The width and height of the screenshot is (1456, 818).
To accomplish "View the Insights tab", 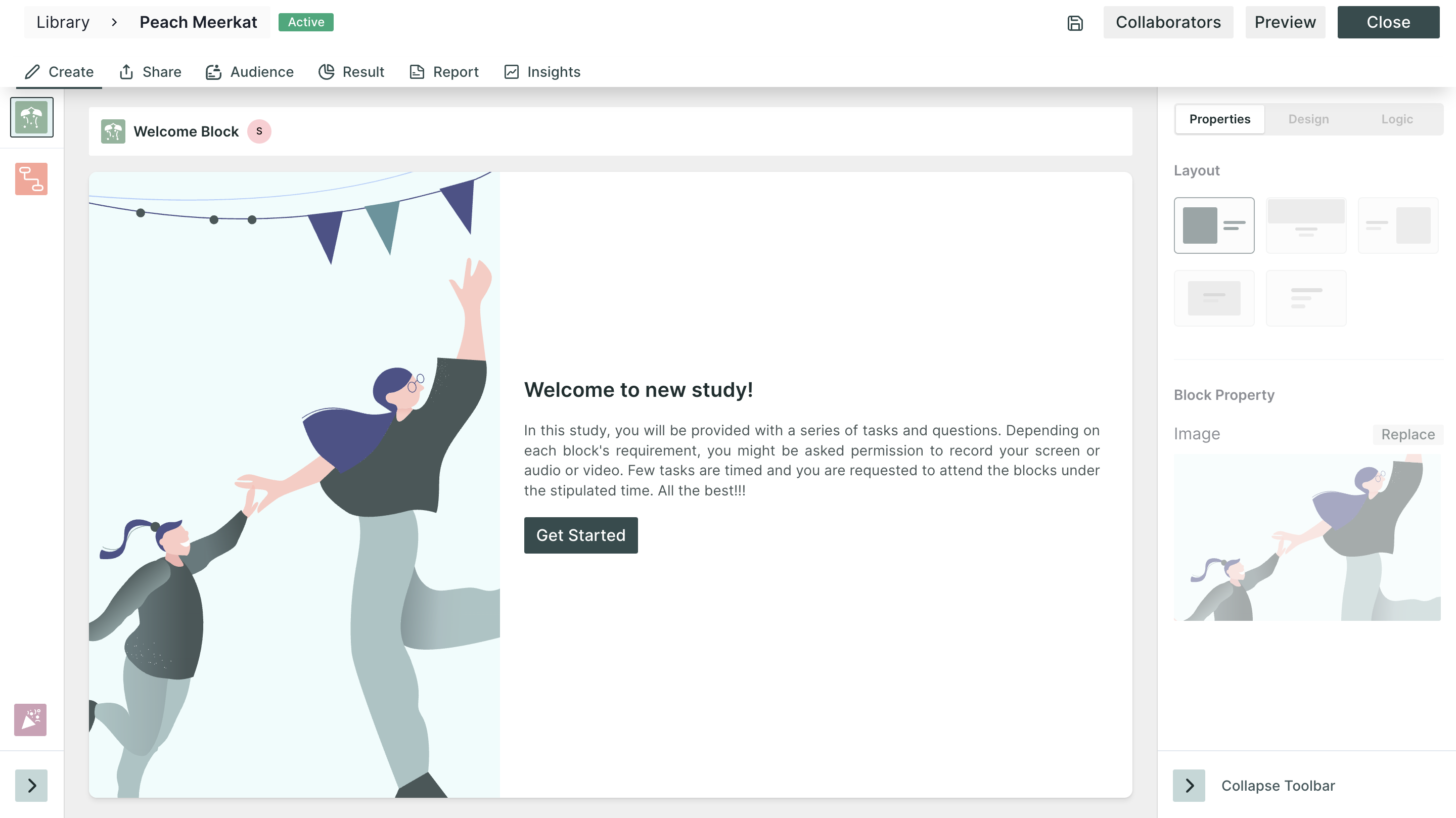I will click(542, 72).
